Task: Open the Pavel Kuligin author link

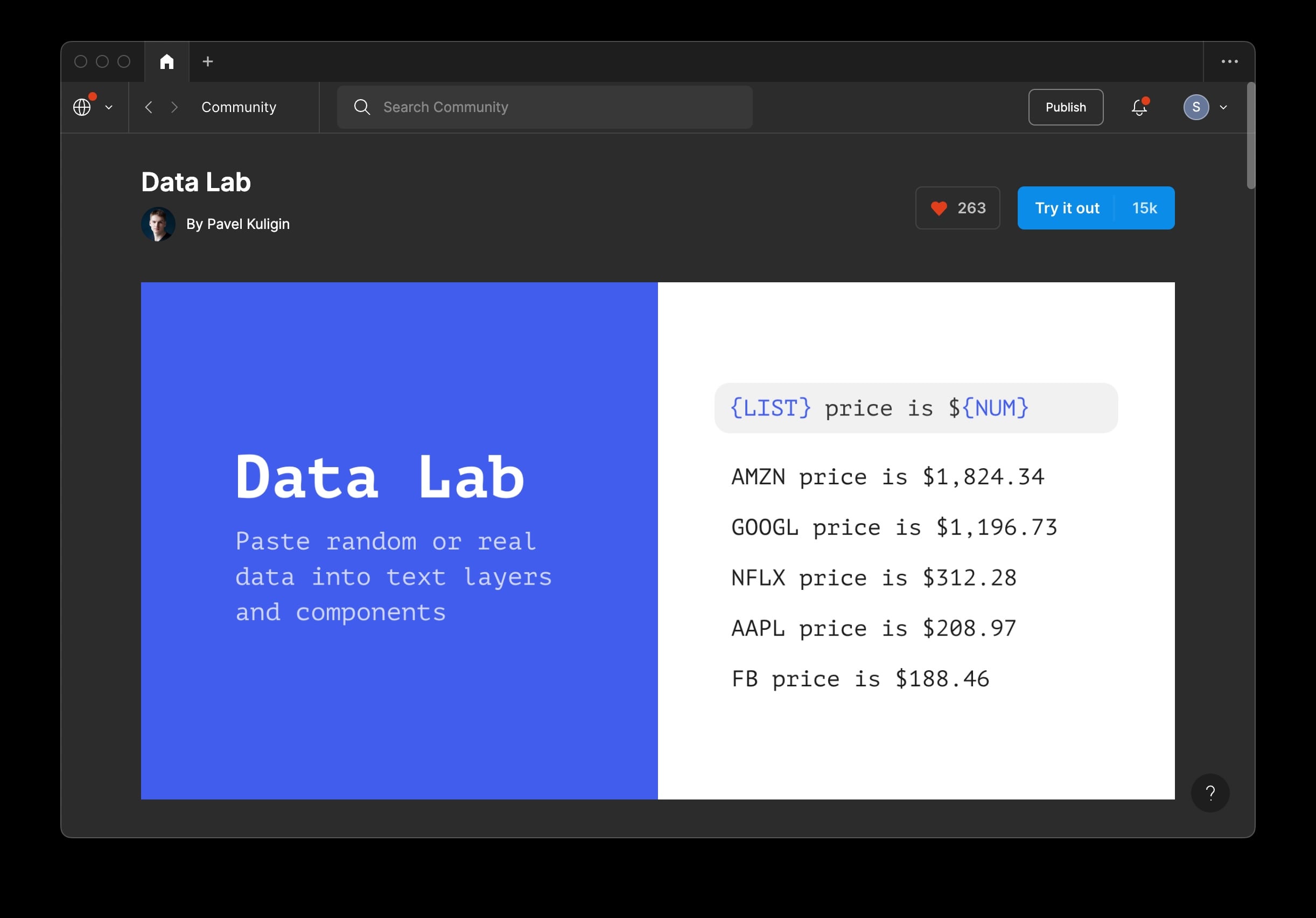Action: pyautogui.click(x=237, y=224)
